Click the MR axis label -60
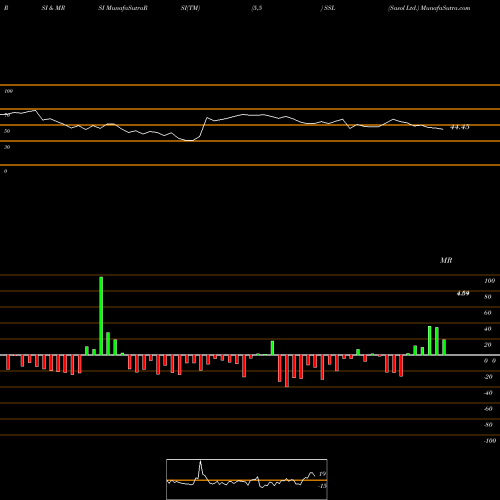Screen dimensions: 500x500 (488, 409)
